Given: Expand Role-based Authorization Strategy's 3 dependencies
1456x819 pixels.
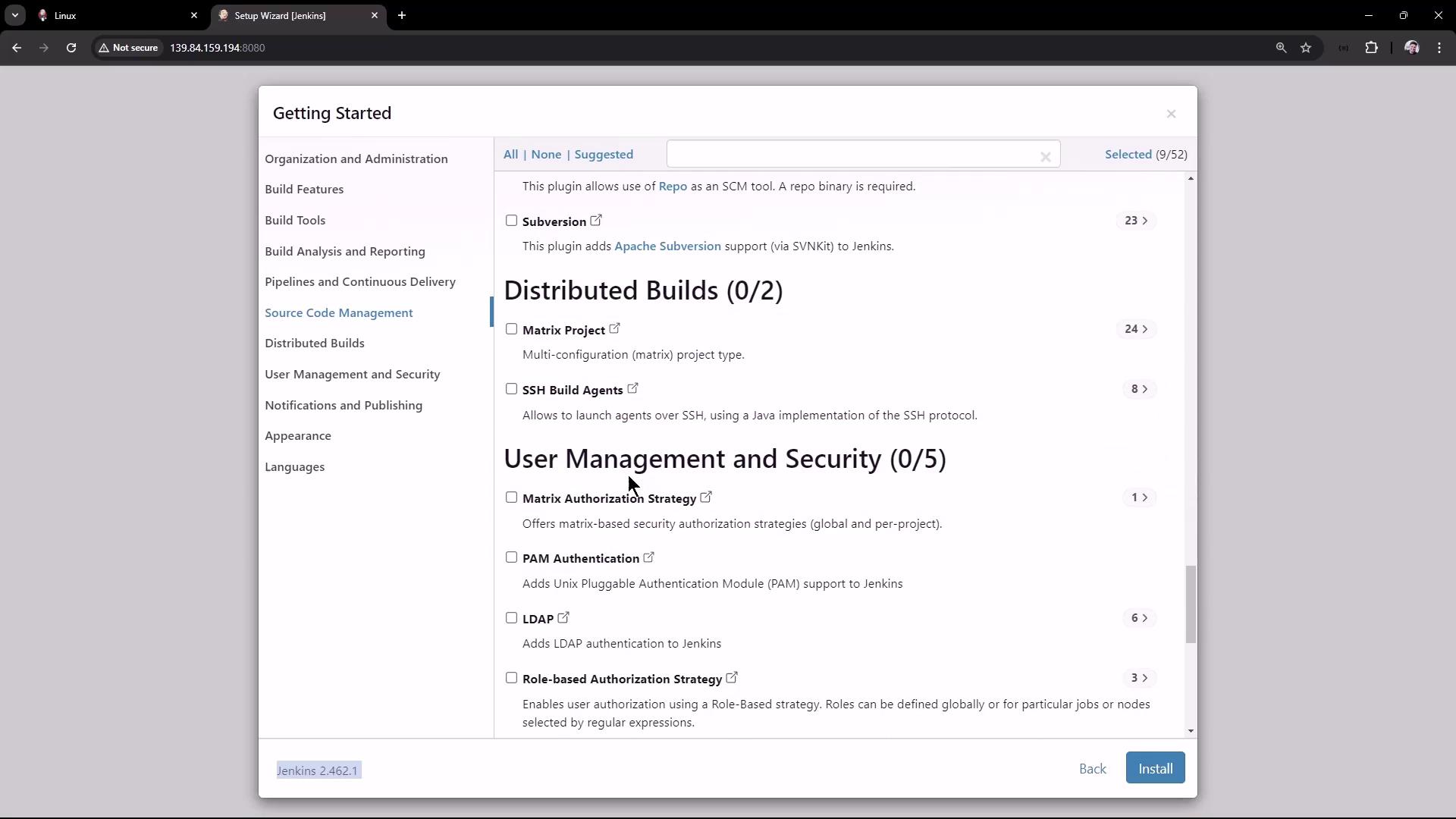Looking at the screenshot, I should (x=1139, y=678).
